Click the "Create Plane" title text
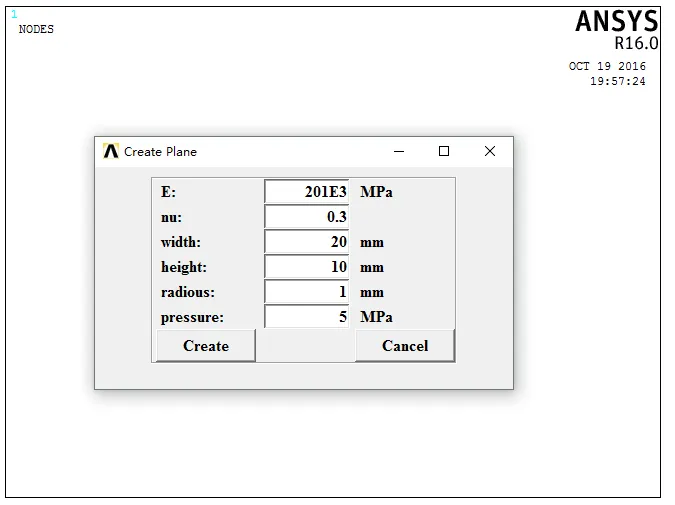This screenshot has height=505, width=675. (x=160, y=152)
